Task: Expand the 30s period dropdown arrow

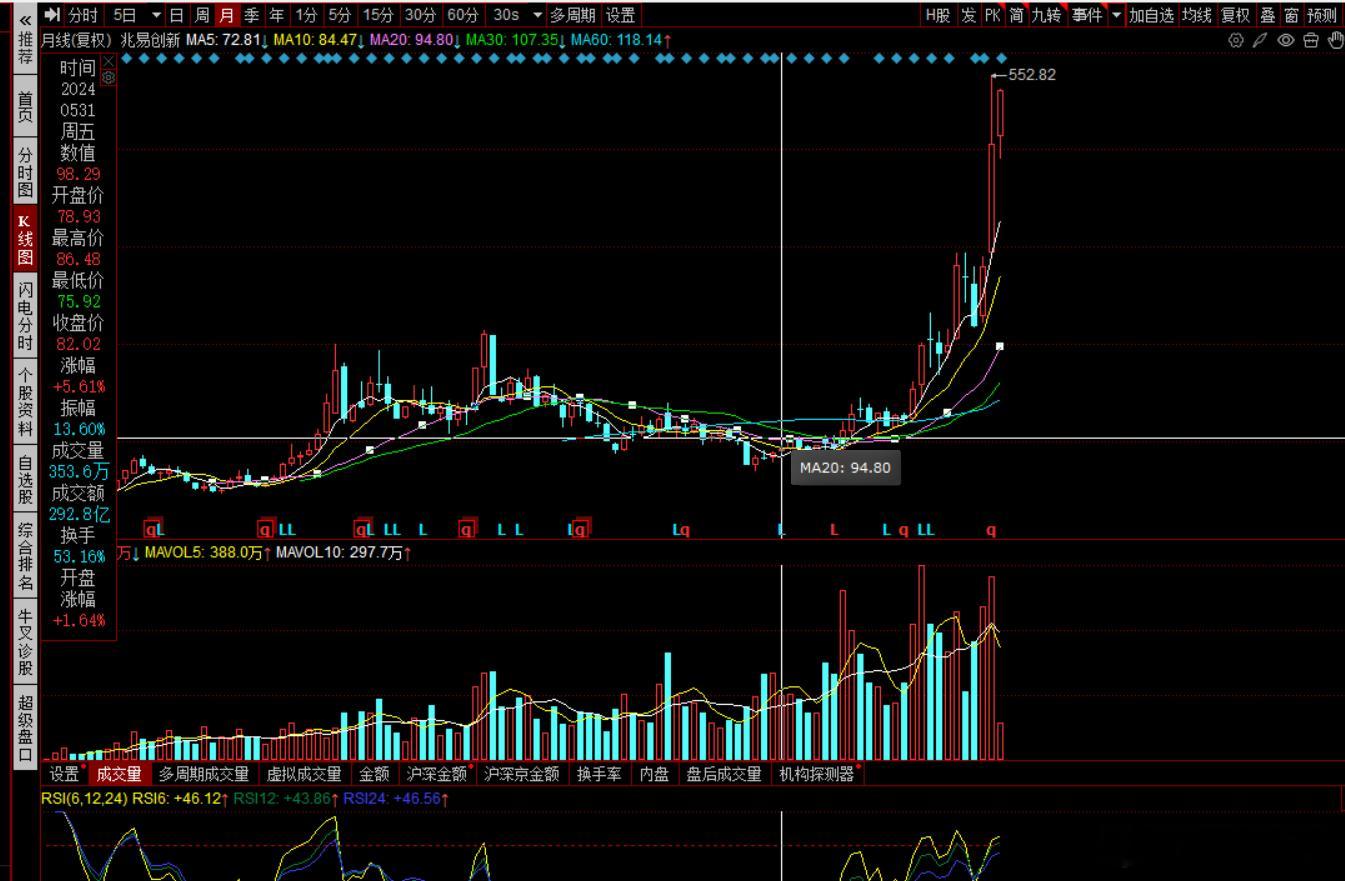Action: [x=538, y=15]
